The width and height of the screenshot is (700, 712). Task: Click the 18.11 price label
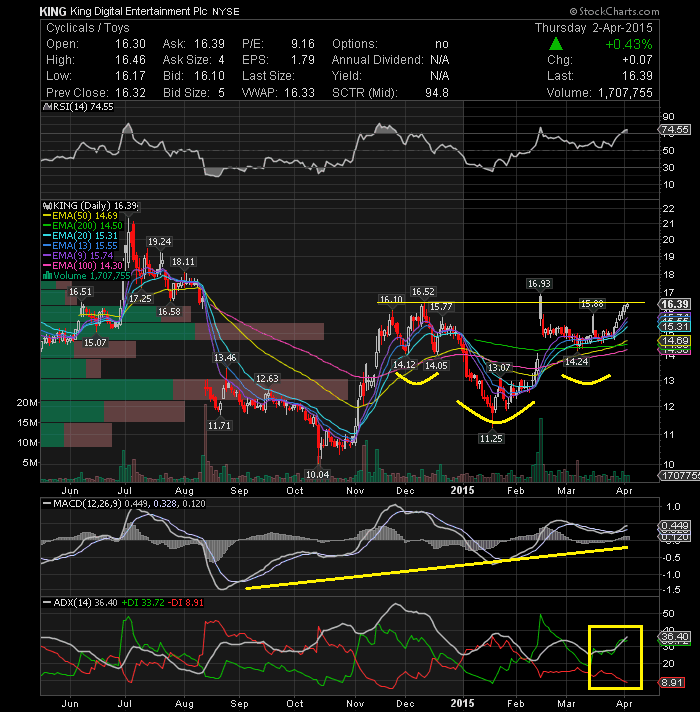click(x=183, y=262)
